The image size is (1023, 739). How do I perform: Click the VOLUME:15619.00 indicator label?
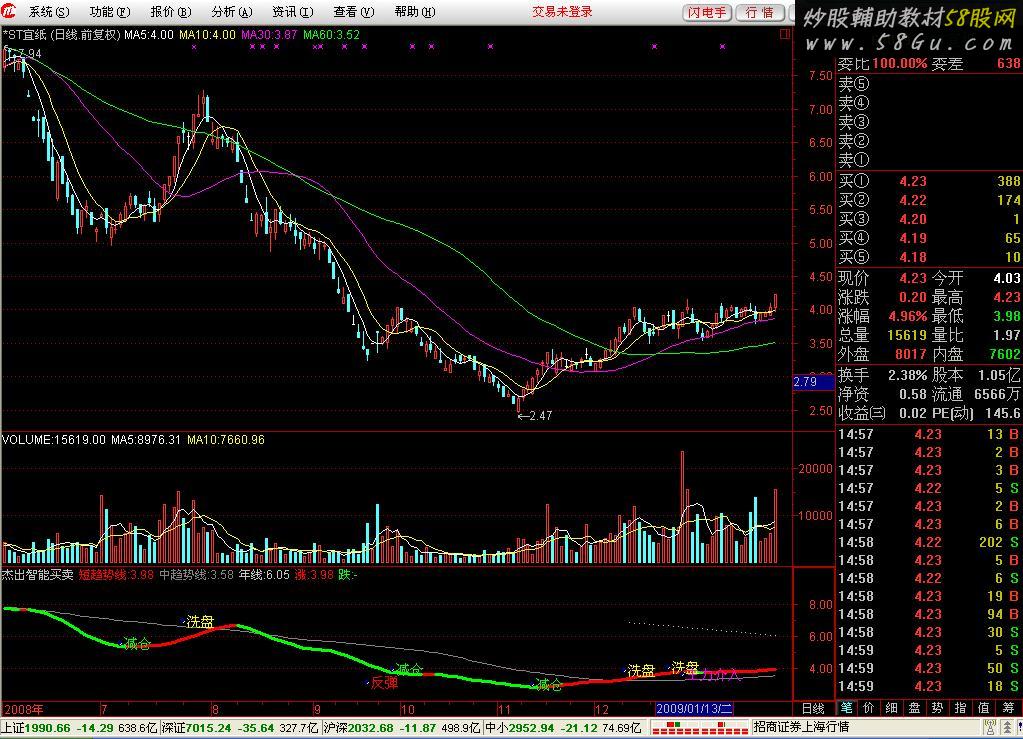point(53,440)
